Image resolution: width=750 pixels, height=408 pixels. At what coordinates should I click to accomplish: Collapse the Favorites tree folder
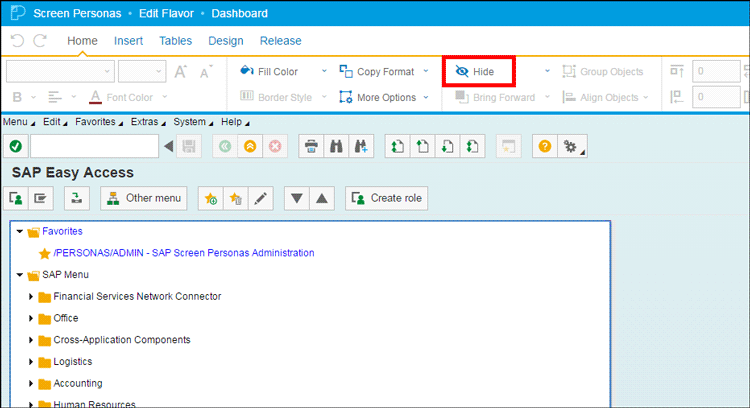tap(20, 231)
